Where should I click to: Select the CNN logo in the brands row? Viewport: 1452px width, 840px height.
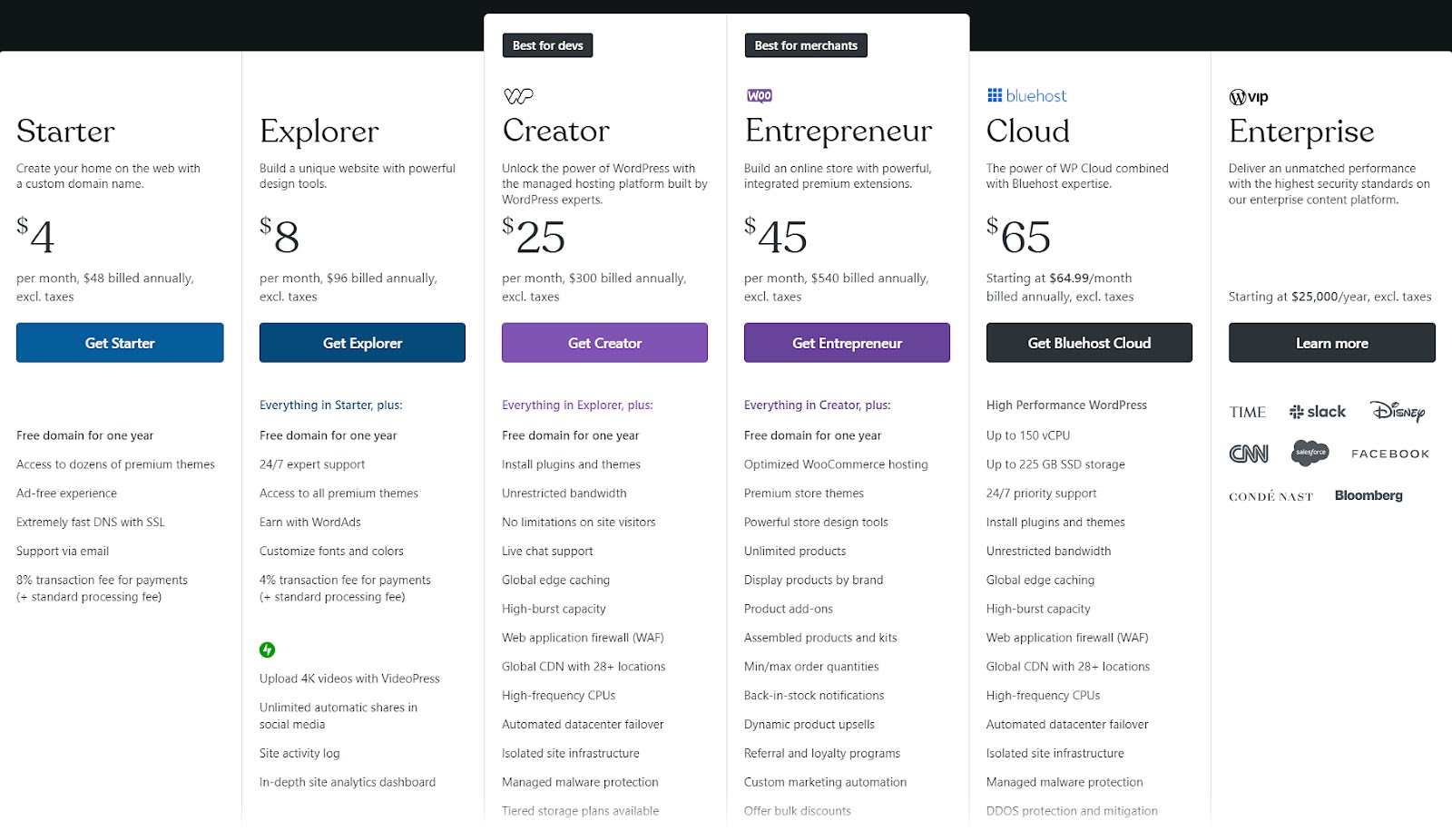tap(1249, 452)
